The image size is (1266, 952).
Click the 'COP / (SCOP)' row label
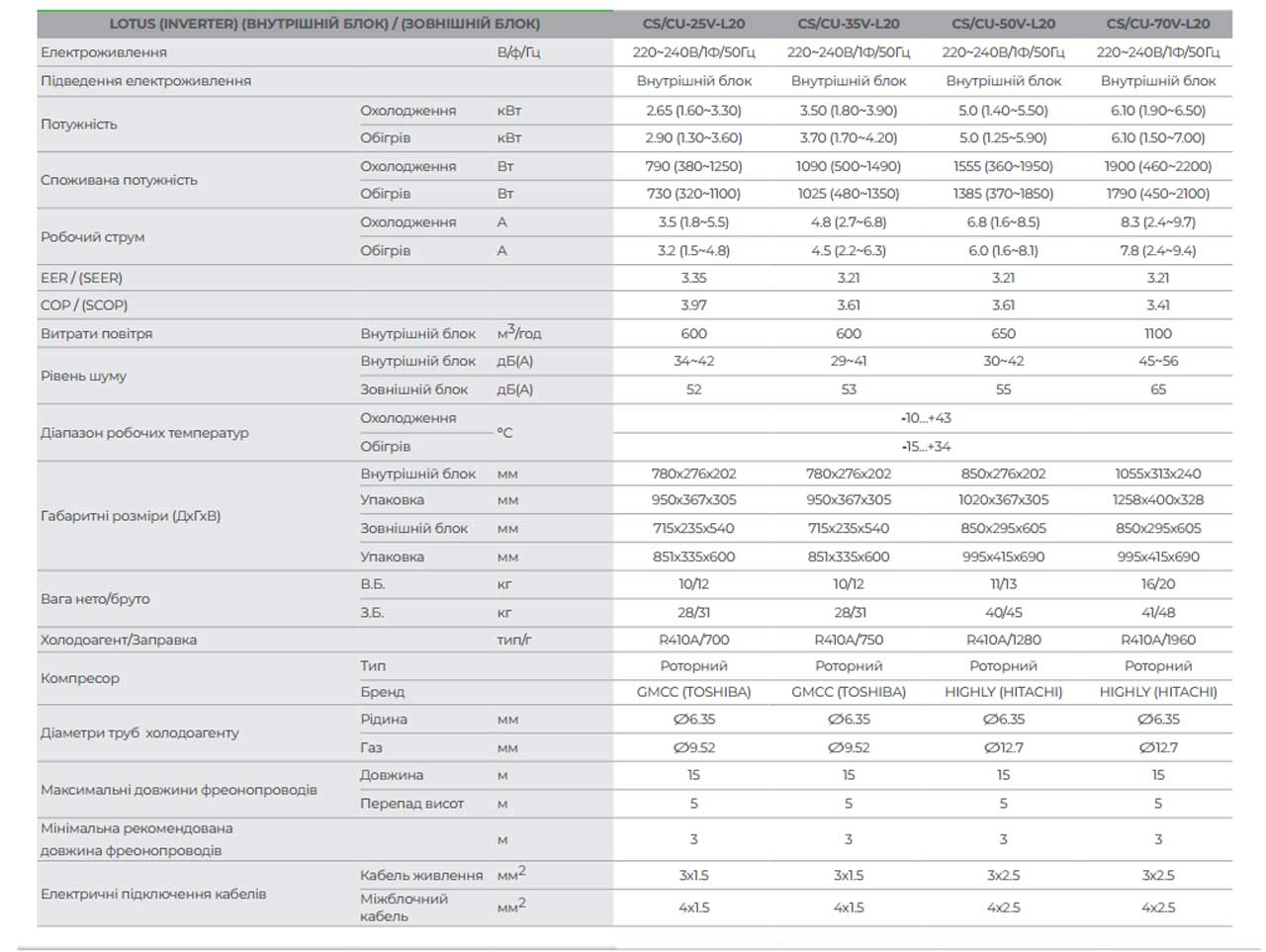[84, 305]
